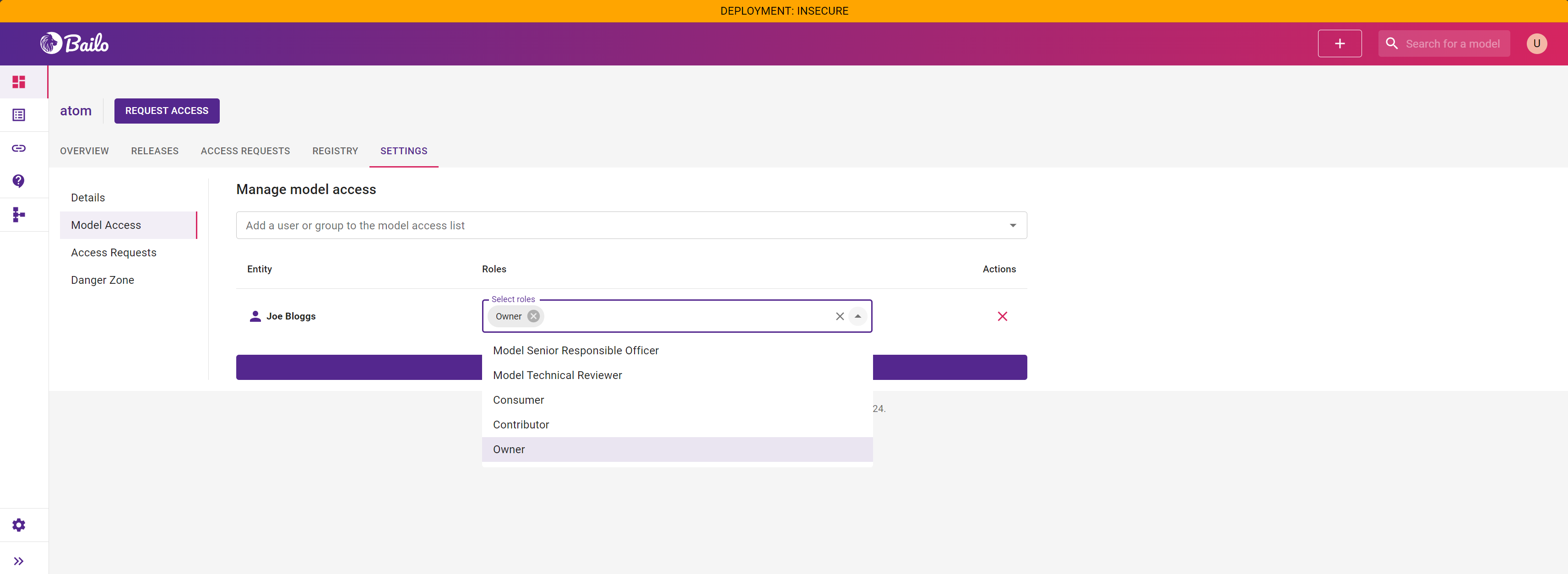The height and width of the screenshot is (574, 1568).
Task: Open the Bailo marketplace dashboard icon
Action: [x=19, y=81]
